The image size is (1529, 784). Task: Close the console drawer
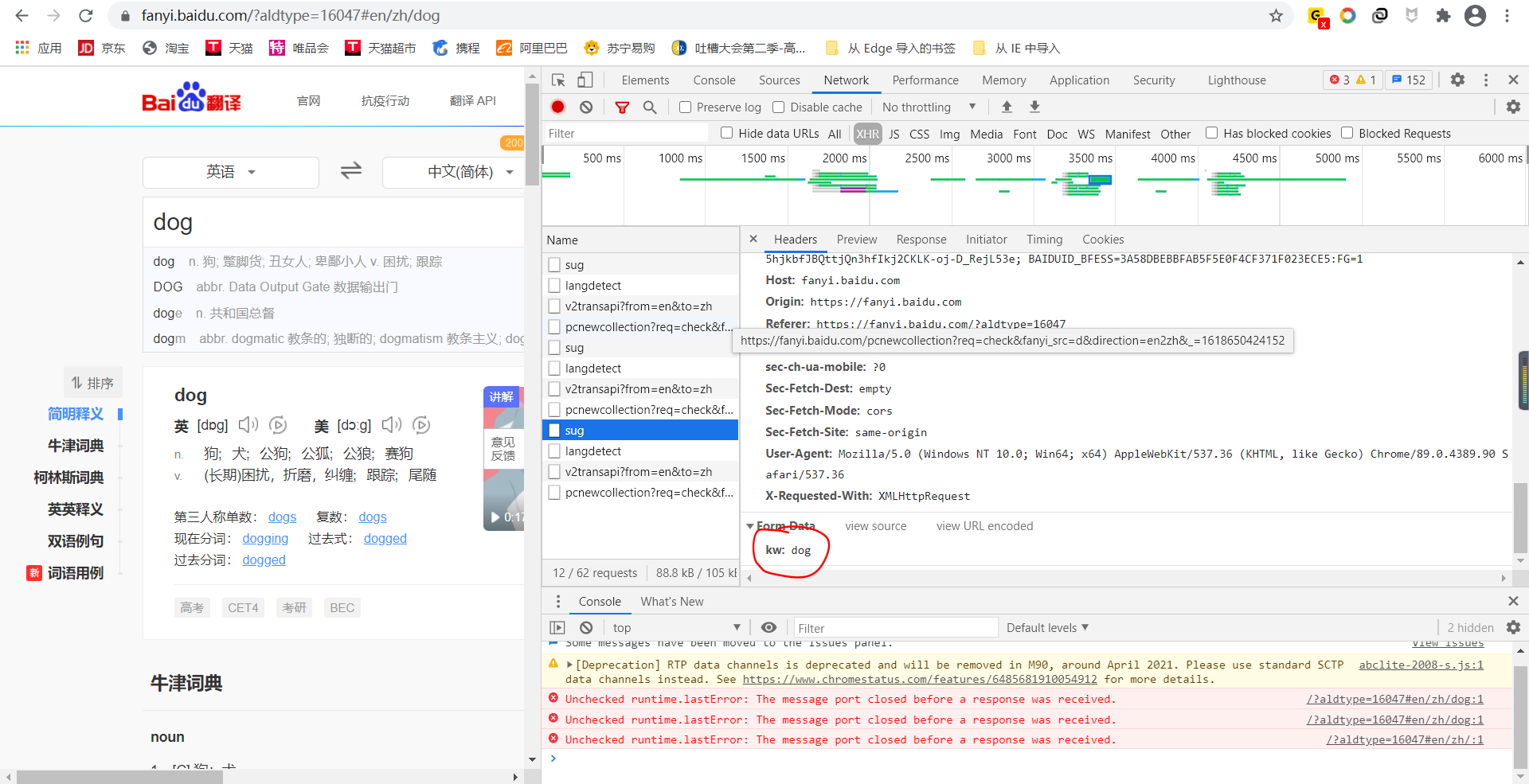(x=1513, y=601)
